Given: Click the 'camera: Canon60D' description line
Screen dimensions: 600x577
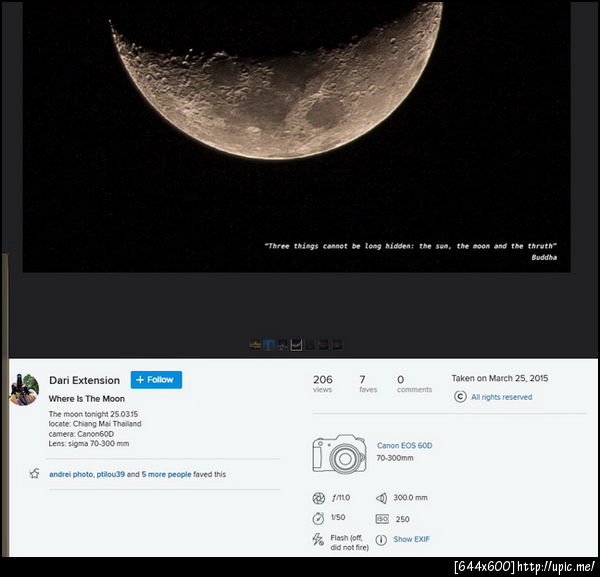Looking at the screenshot, I should pyautogui.click(x=81, y=434).
